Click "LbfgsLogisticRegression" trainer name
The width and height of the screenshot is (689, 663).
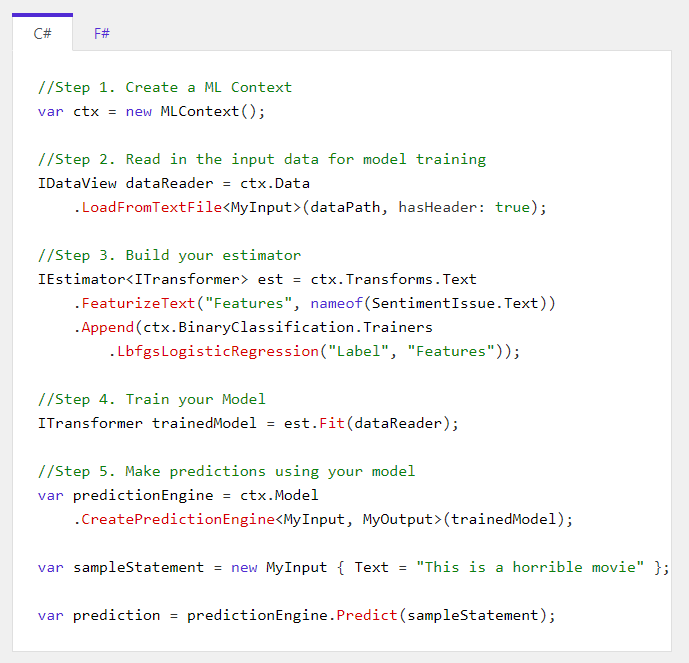point(218,351)
